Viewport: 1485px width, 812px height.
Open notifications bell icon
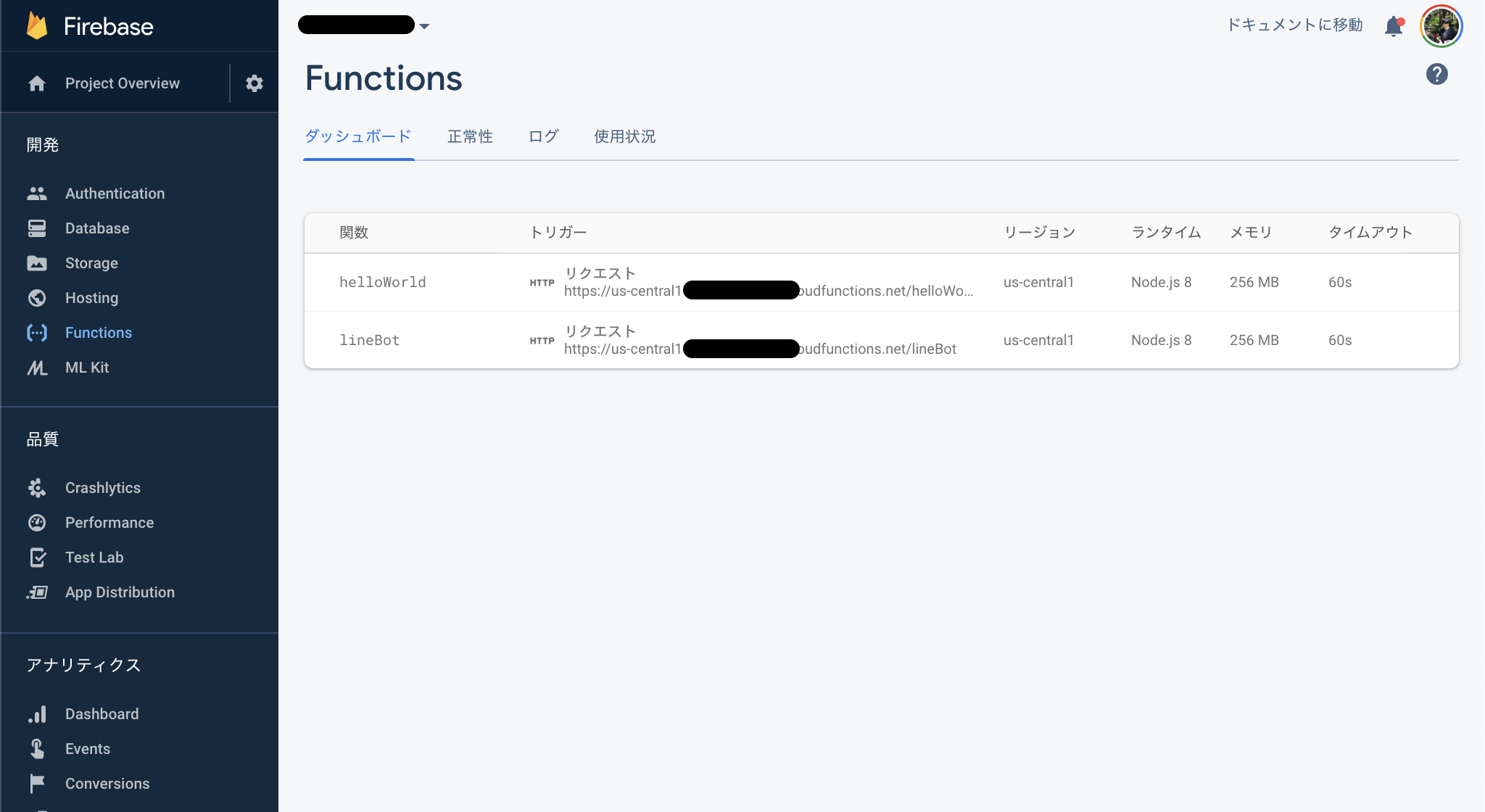coord(1394,27)
